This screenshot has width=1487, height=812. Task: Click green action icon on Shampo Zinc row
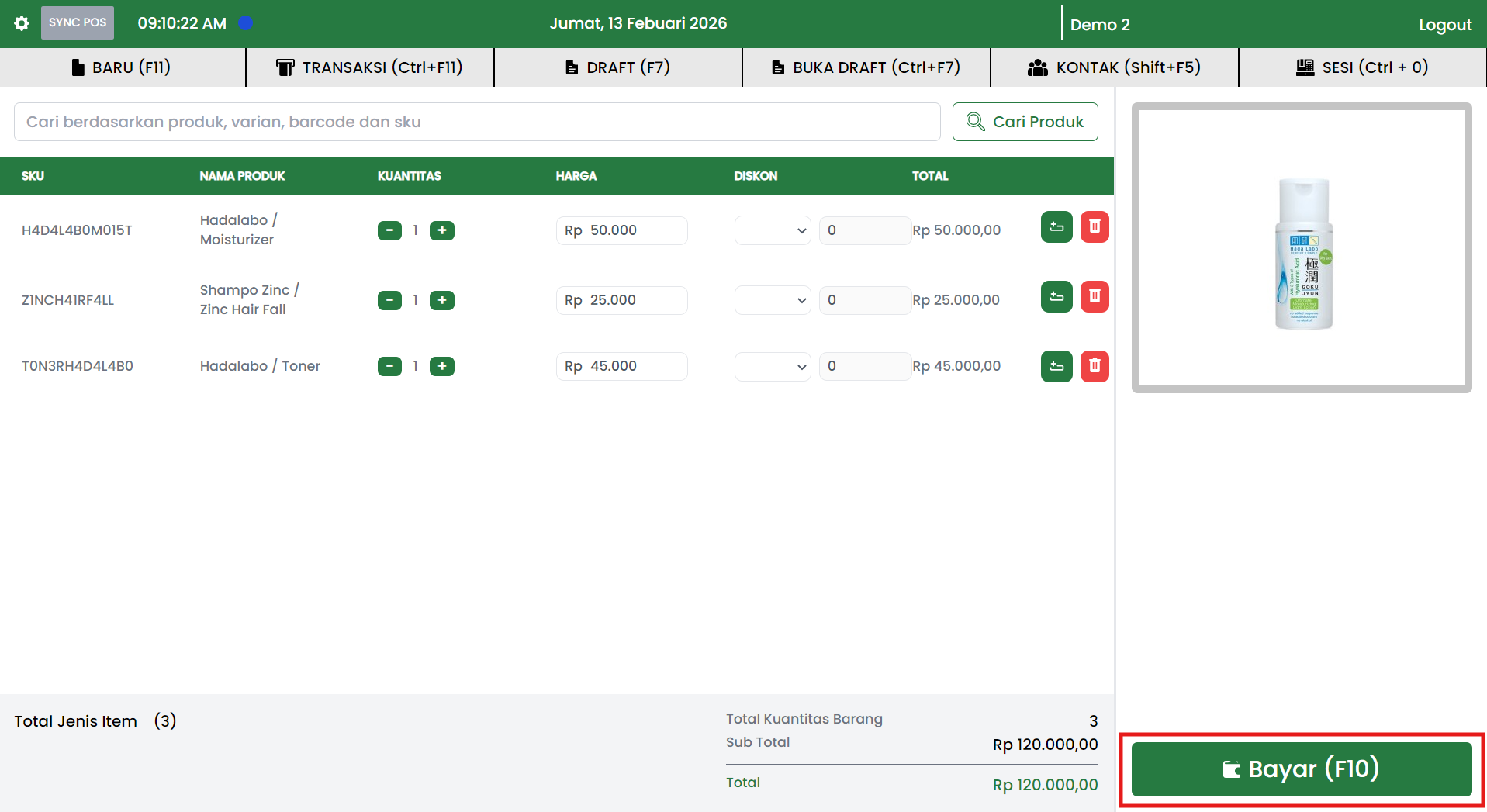(1056, 297)
